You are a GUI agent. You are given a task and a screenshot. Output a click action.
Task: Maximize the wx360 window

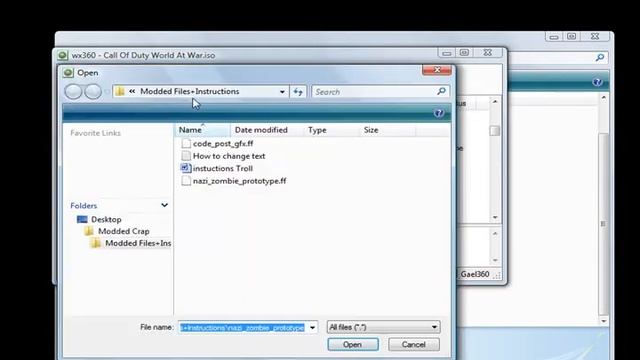click(464, 53)
